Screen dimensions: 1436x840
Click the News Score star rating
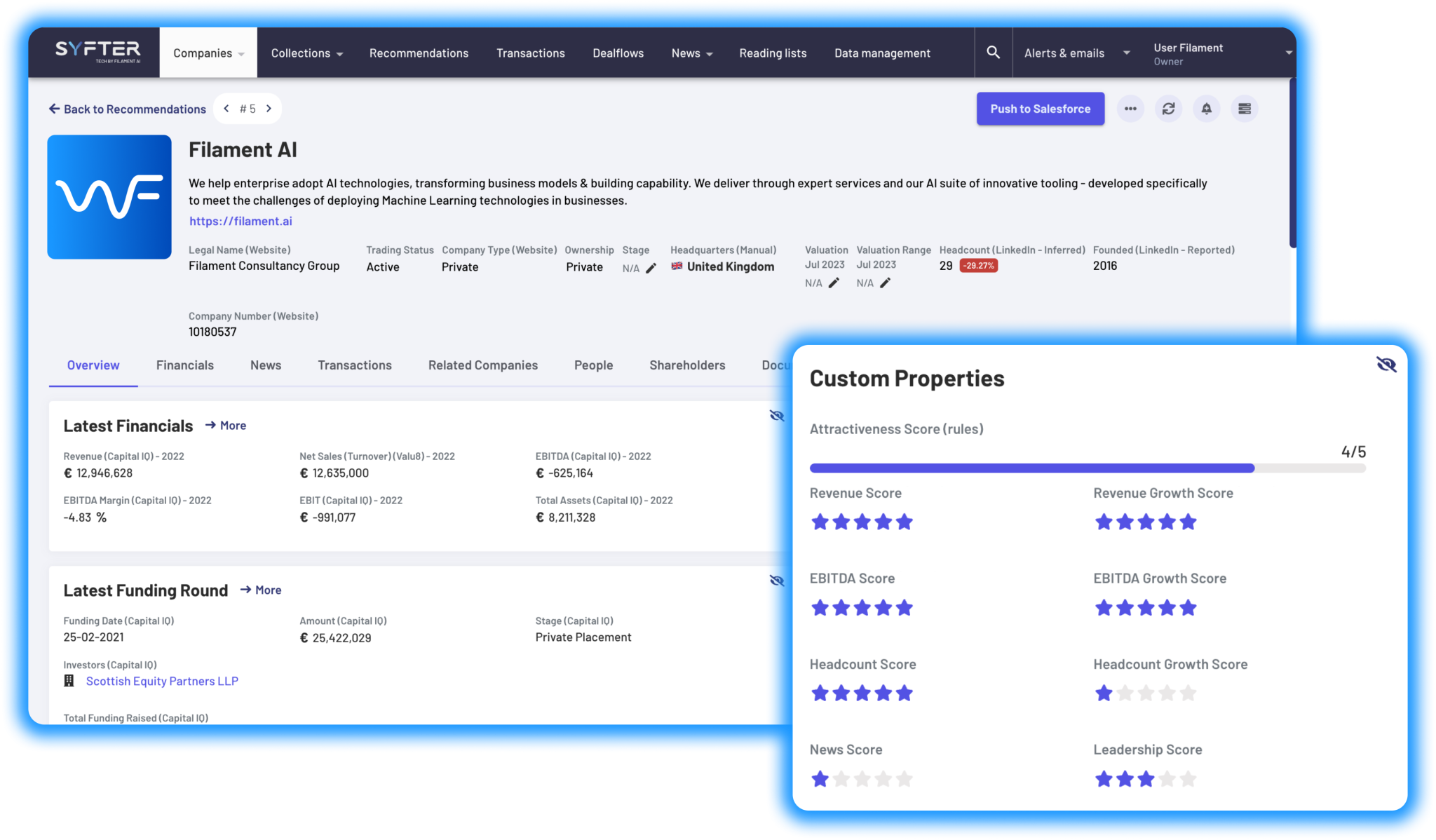pyautogui.click(x=862, y=779)
